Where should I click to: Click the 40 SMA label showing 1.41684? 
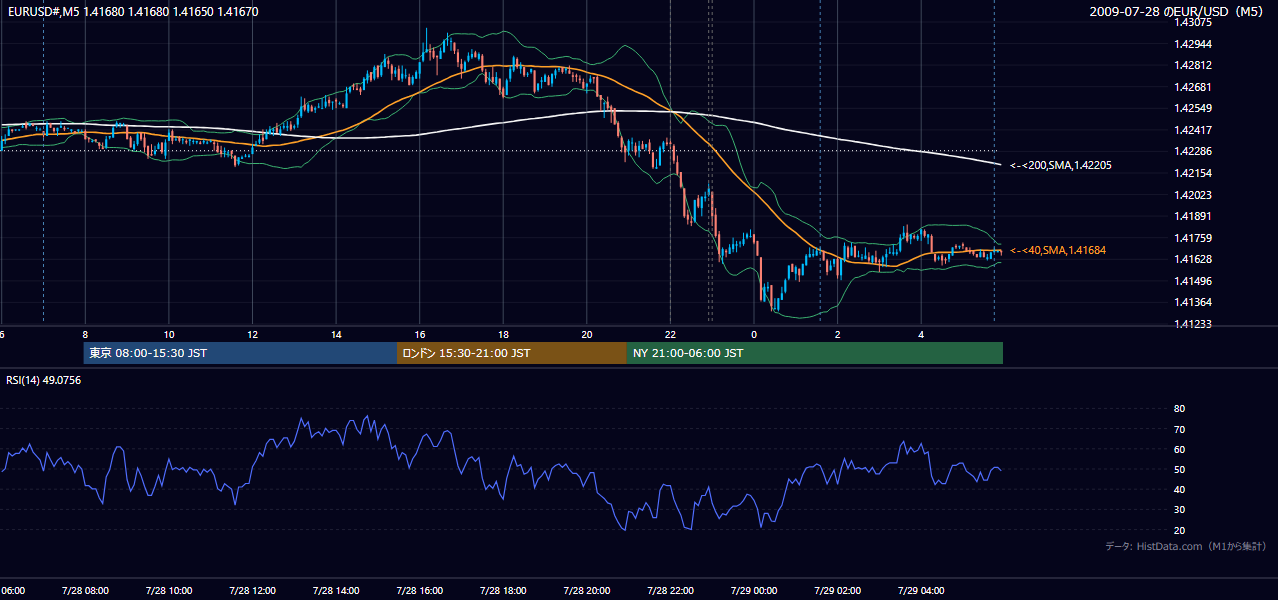(x=1058, y=250)
